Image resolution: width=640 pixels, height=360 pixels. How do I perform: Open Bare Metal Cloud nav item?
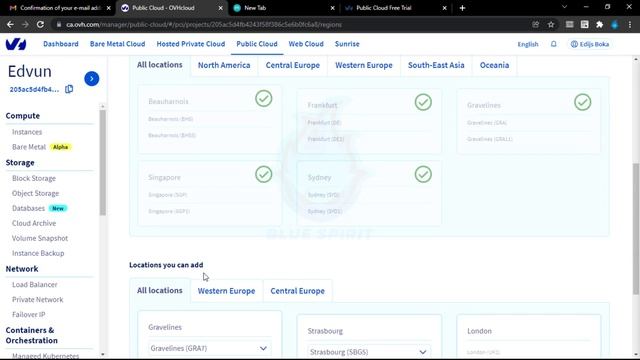118,44
